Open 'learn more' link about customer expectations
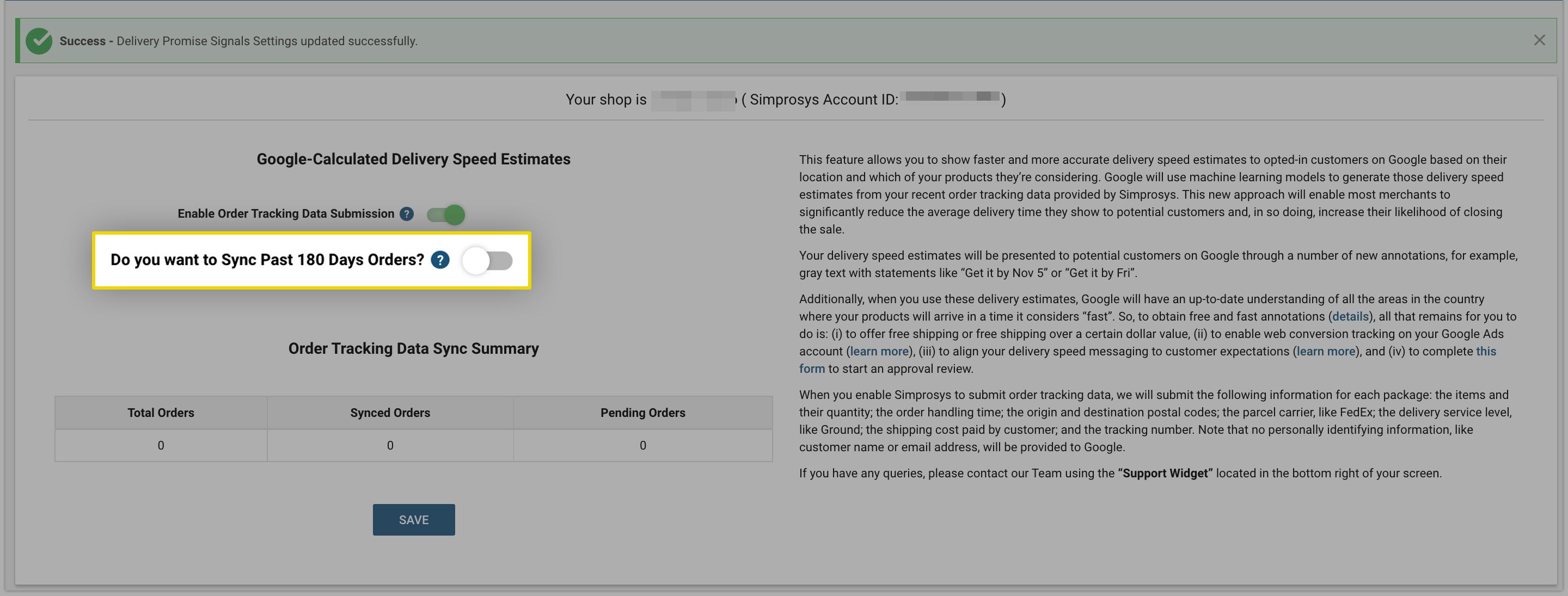 coord(1326,351)
